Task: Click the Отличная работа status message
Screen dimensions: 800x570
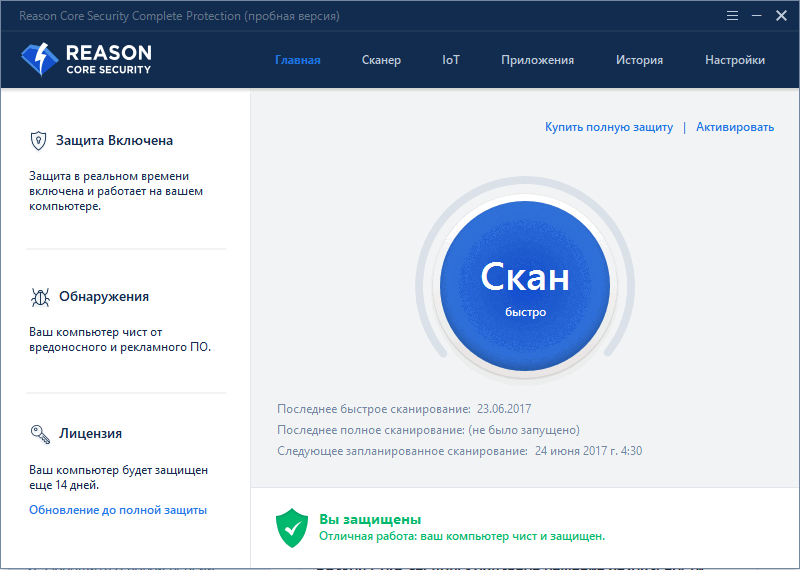Action: (x=462, y=536)
